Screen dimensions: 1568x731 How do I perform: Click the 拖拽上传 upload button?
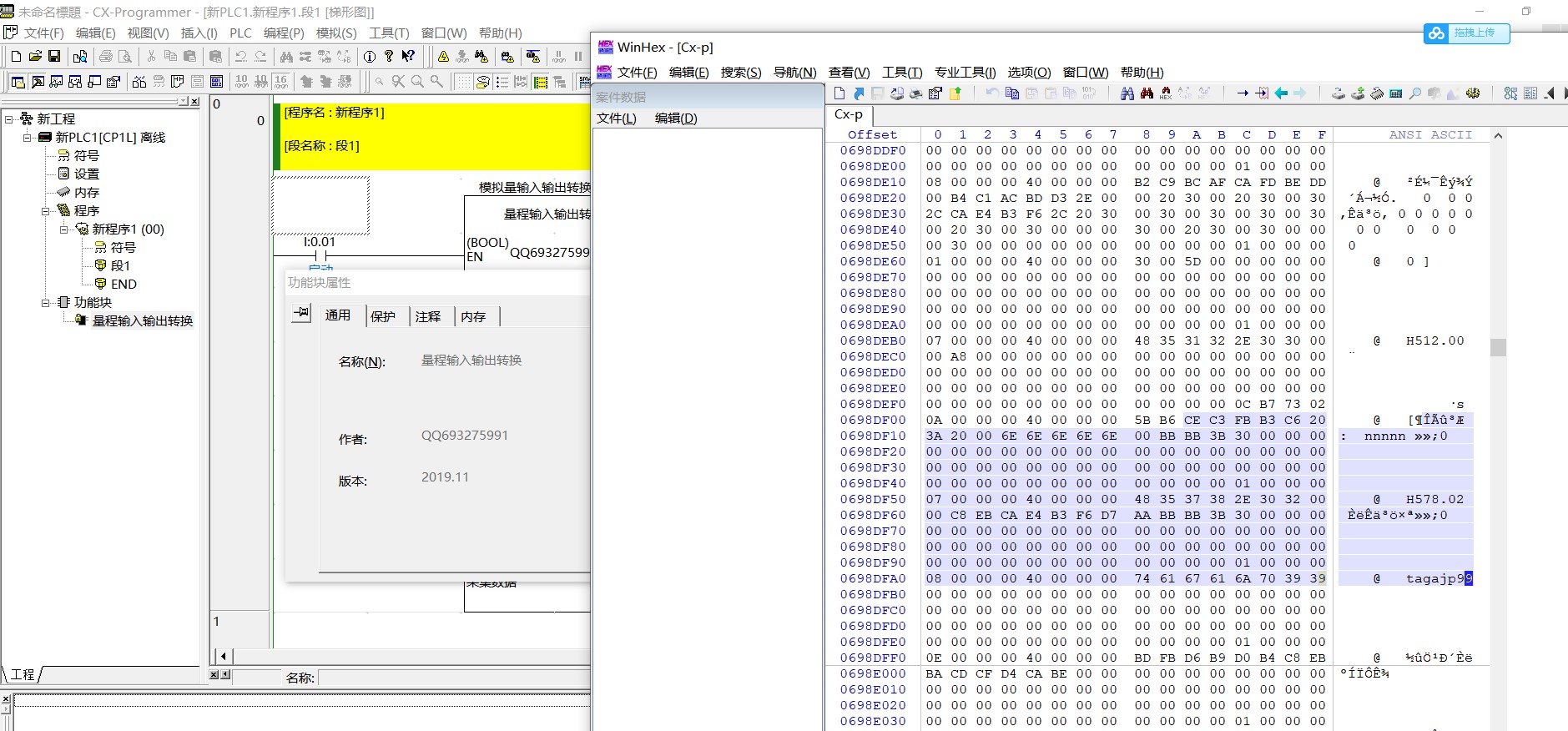(1466, 33)
